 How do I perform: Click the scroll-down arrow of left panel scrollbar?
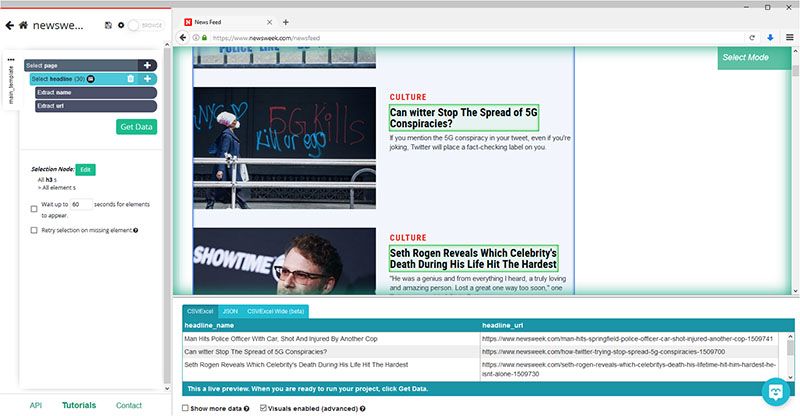tap(167, 388)
